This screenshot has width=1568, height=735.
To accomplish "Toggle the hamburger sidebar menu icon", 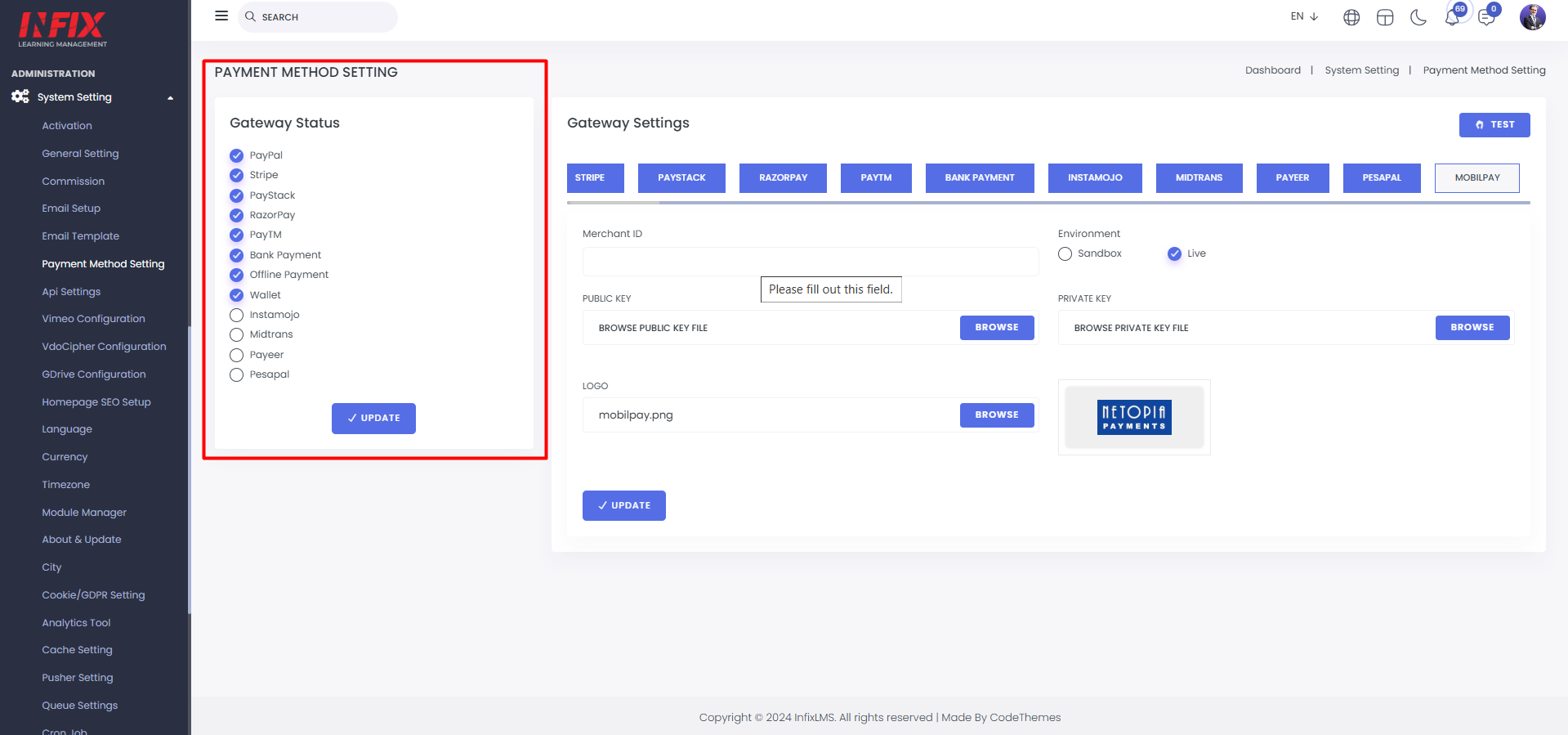I will tap(221, 16).
